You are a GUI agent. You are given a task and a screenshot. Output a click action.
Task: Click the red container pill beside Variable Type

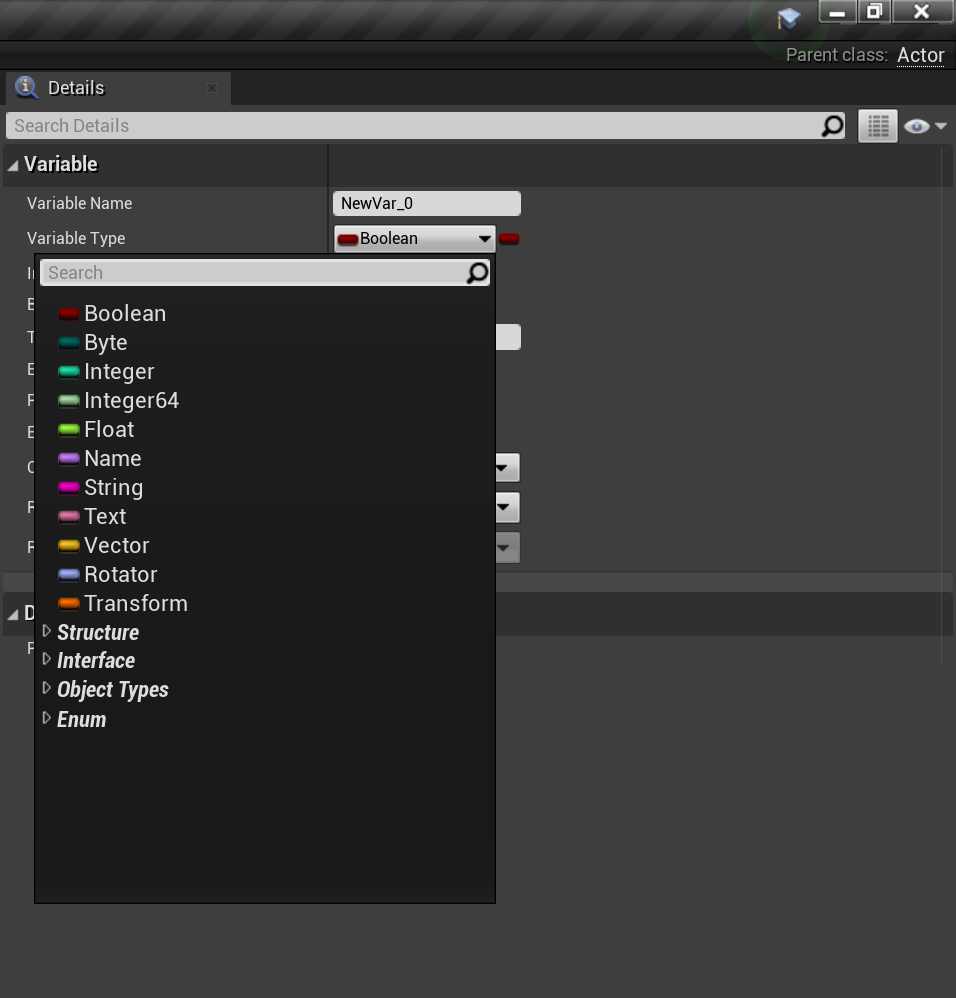[x=509, y=238]
